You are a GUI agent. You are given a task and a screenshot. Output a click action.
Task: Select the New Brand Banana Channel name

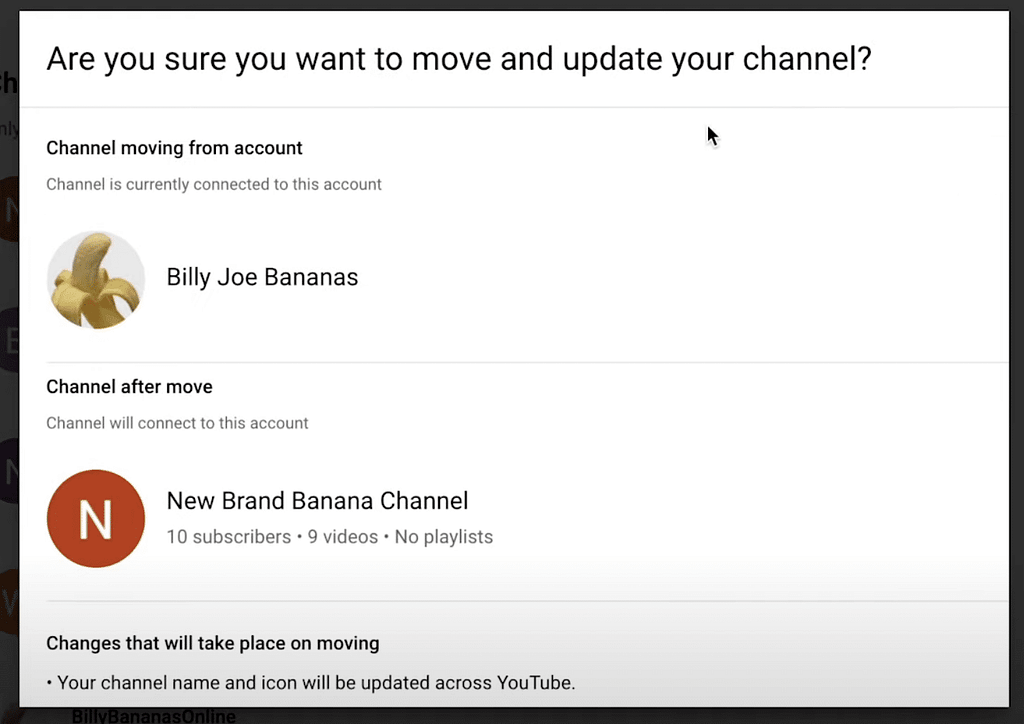click(x=317, y=501)
